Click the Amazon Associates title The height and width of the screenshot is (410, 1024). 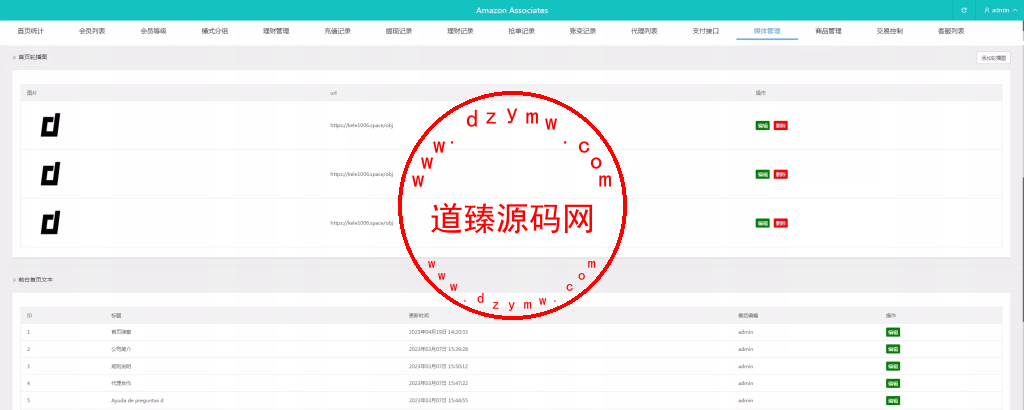pos(512,10)
